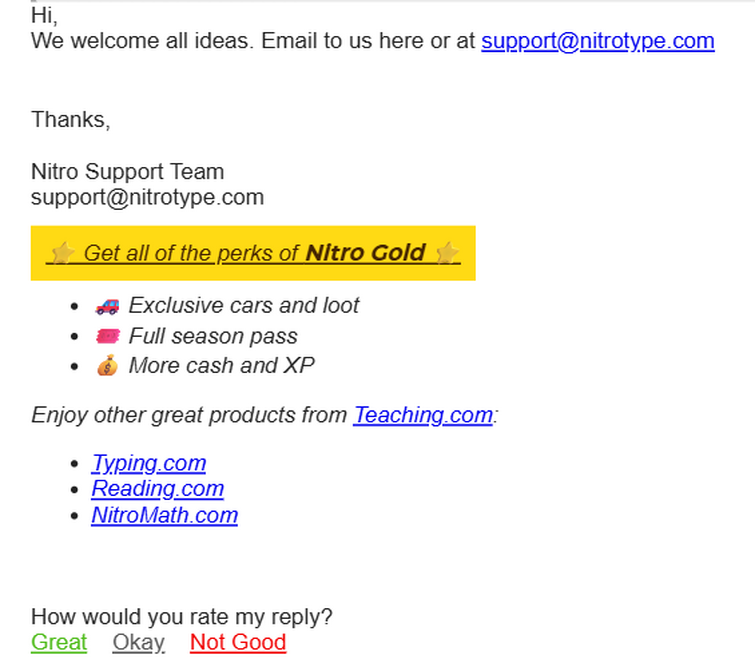Rate the reply as Okay
Screen dimensions: 755x667
[x=139, y=642]
